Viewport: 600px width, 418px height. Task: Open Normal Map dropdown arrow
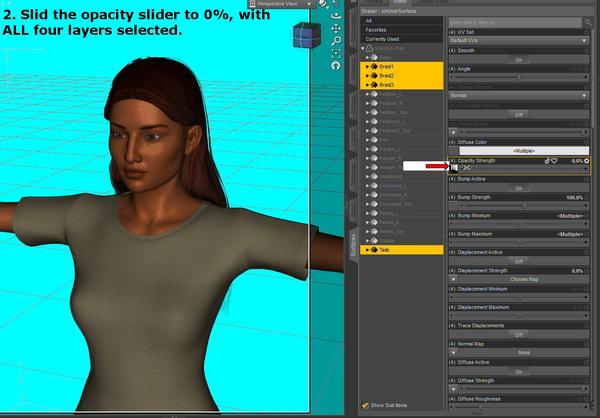pyautogui.click(x=453, y=353)
